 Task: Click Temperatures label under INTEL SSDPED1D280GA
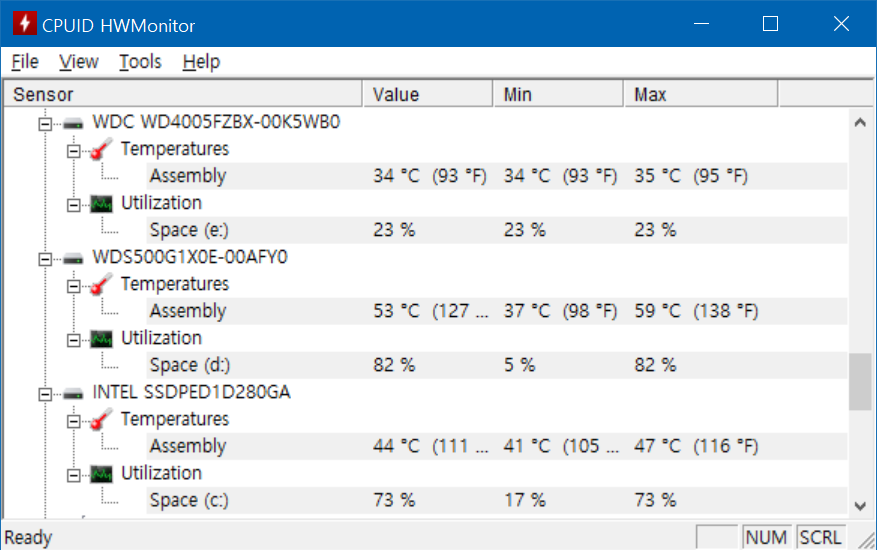pos(175,419)
